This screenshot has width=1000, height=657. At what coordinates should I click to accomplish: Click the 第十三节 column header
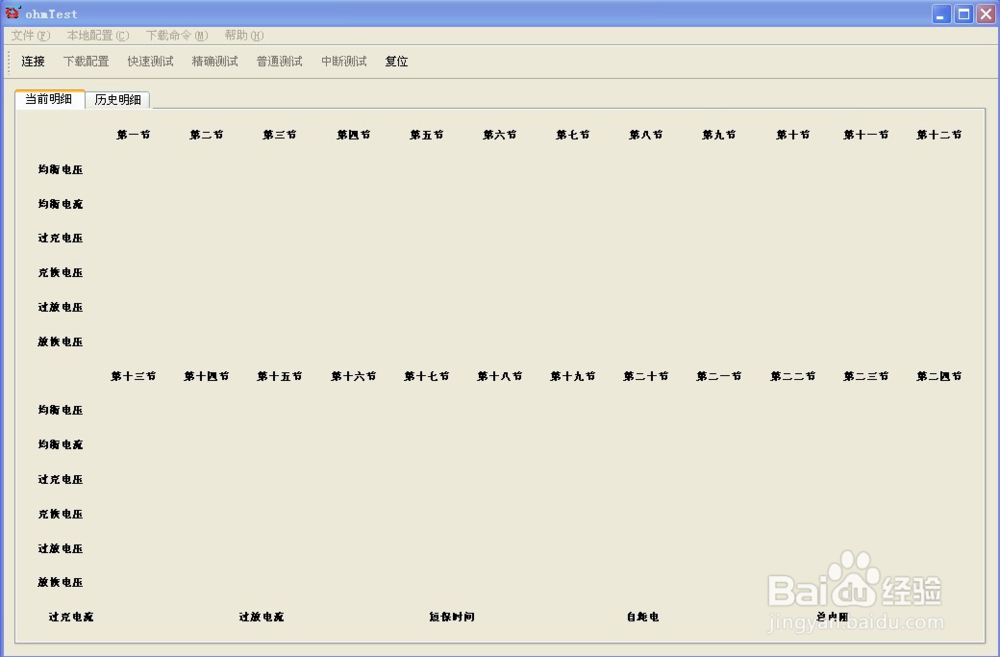tap(133, 376)
